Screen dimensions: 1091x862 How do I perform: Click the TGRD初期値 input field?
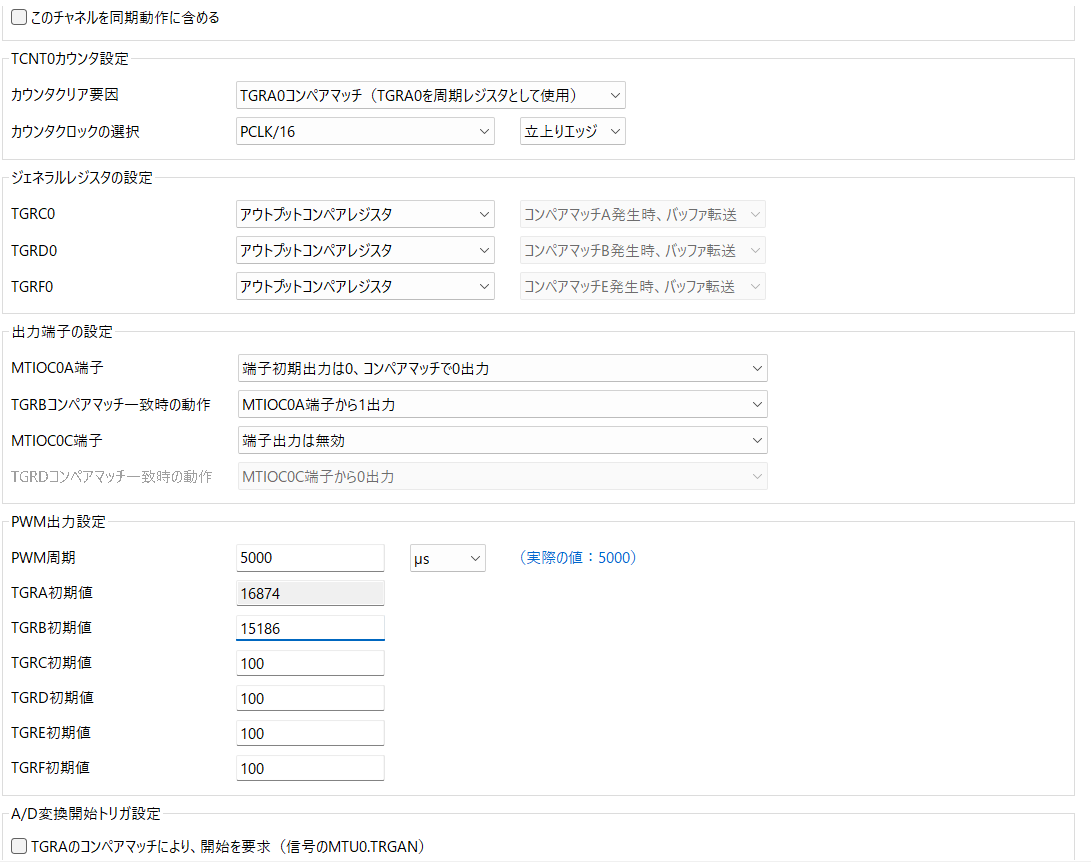click(310, 699)
